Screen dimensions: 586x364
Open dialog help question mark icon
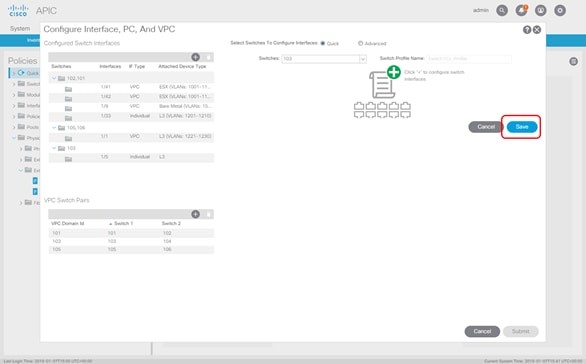pyautogui.click(x=527, y=30)
